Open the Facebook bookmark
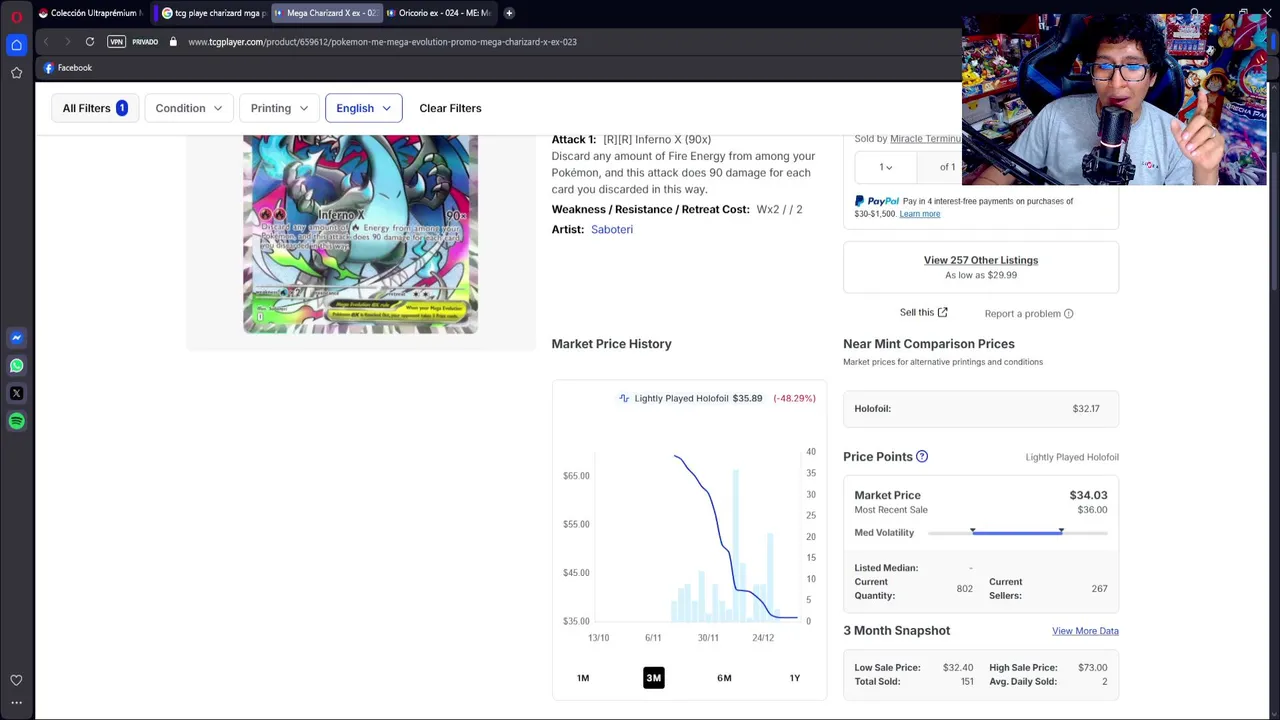 click(68, 68)
